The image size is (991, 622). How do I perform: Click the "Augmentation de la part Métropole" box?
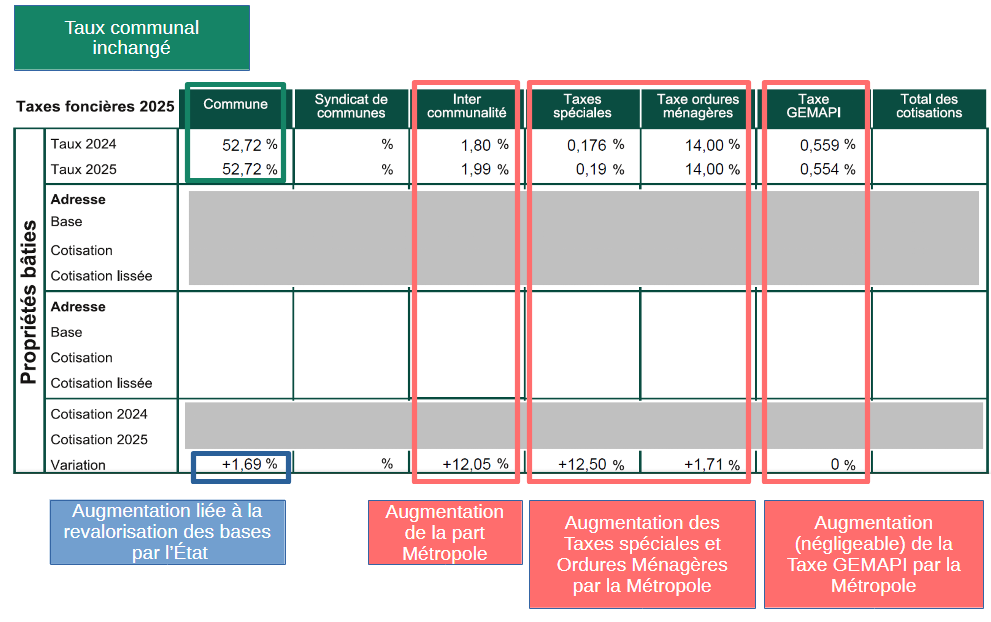coord(445,532)
